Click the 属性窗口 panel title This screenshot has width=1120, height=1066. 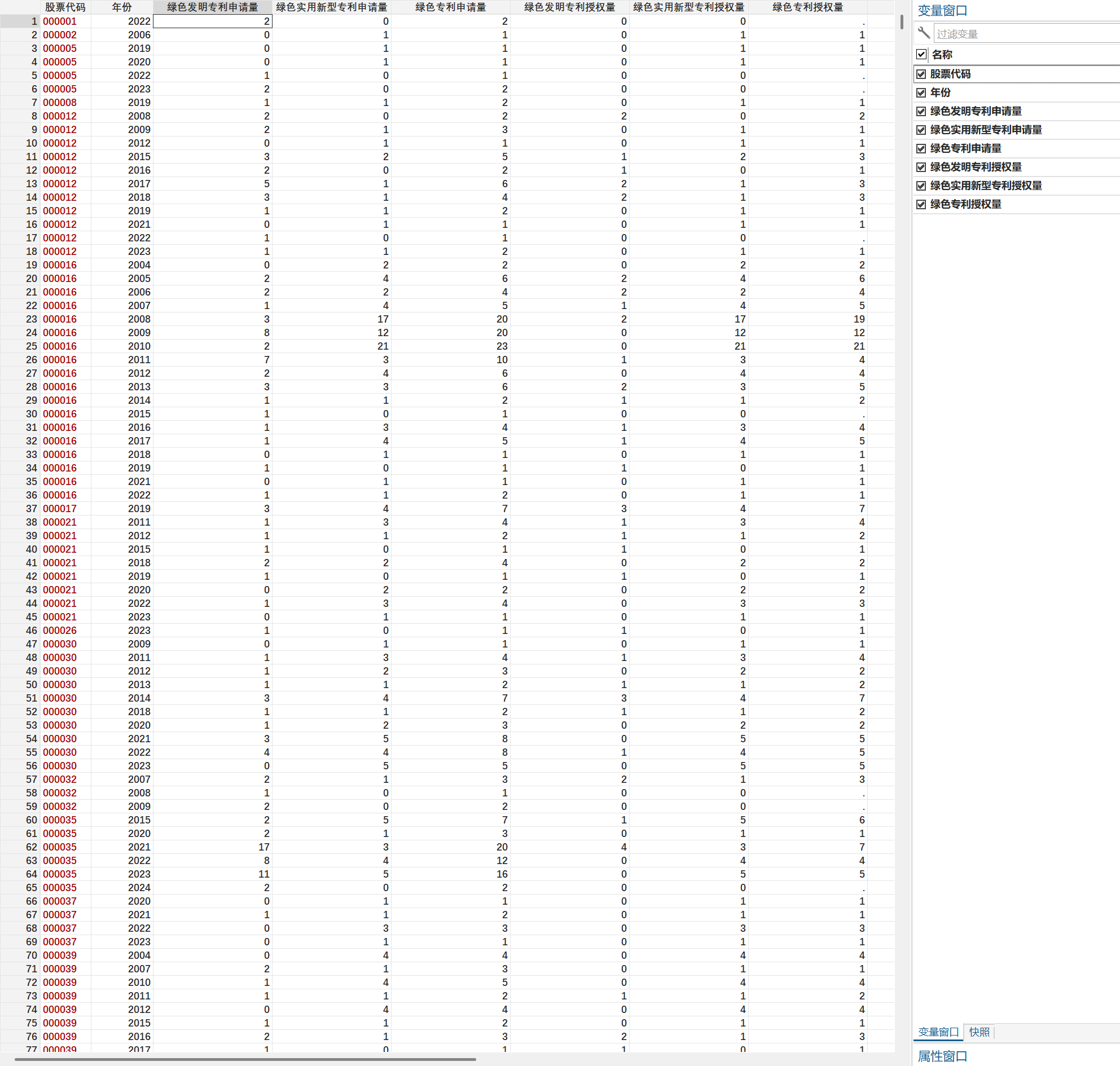942,1056
